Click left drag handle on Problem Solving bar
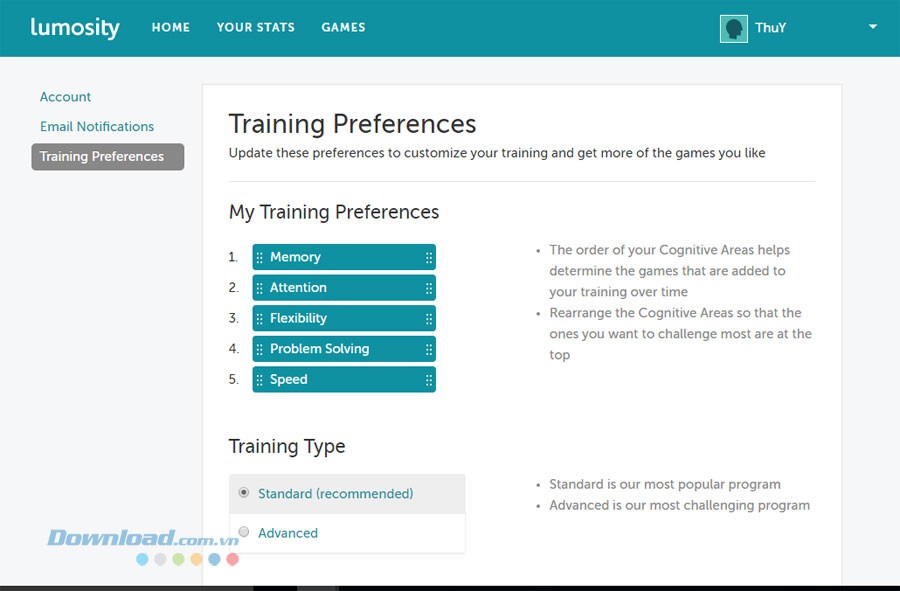Screen dimensions: 900x591 [260, 349]
